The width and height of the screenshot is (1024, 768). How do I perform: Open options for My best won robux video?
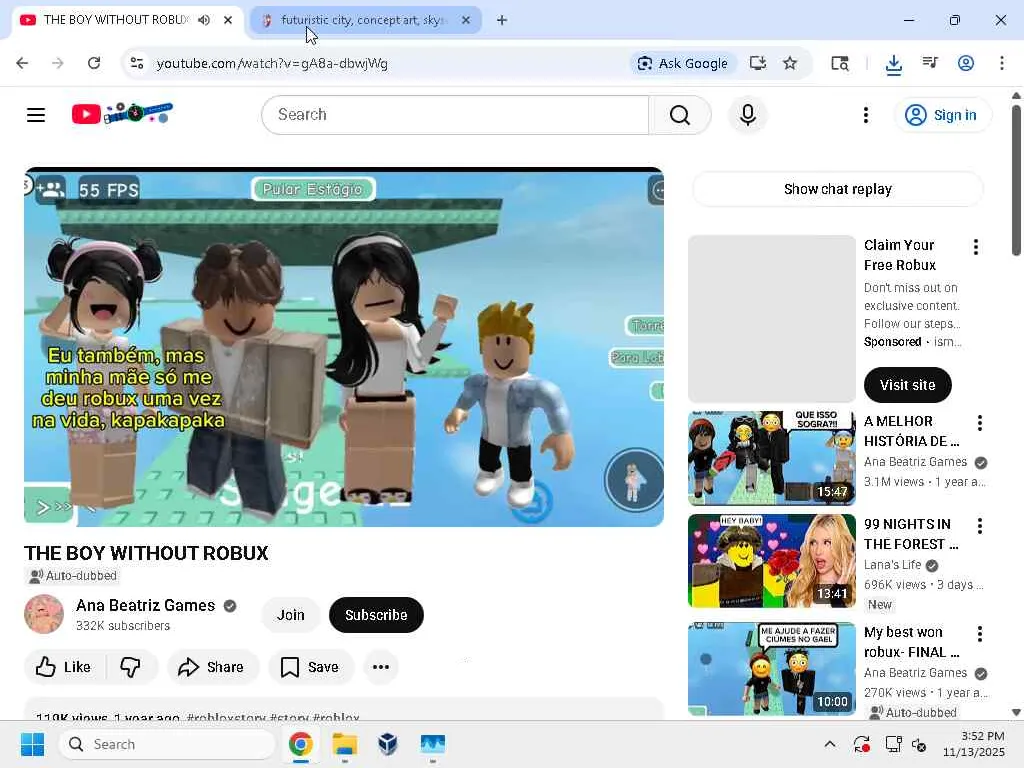(x=980, y=633)
